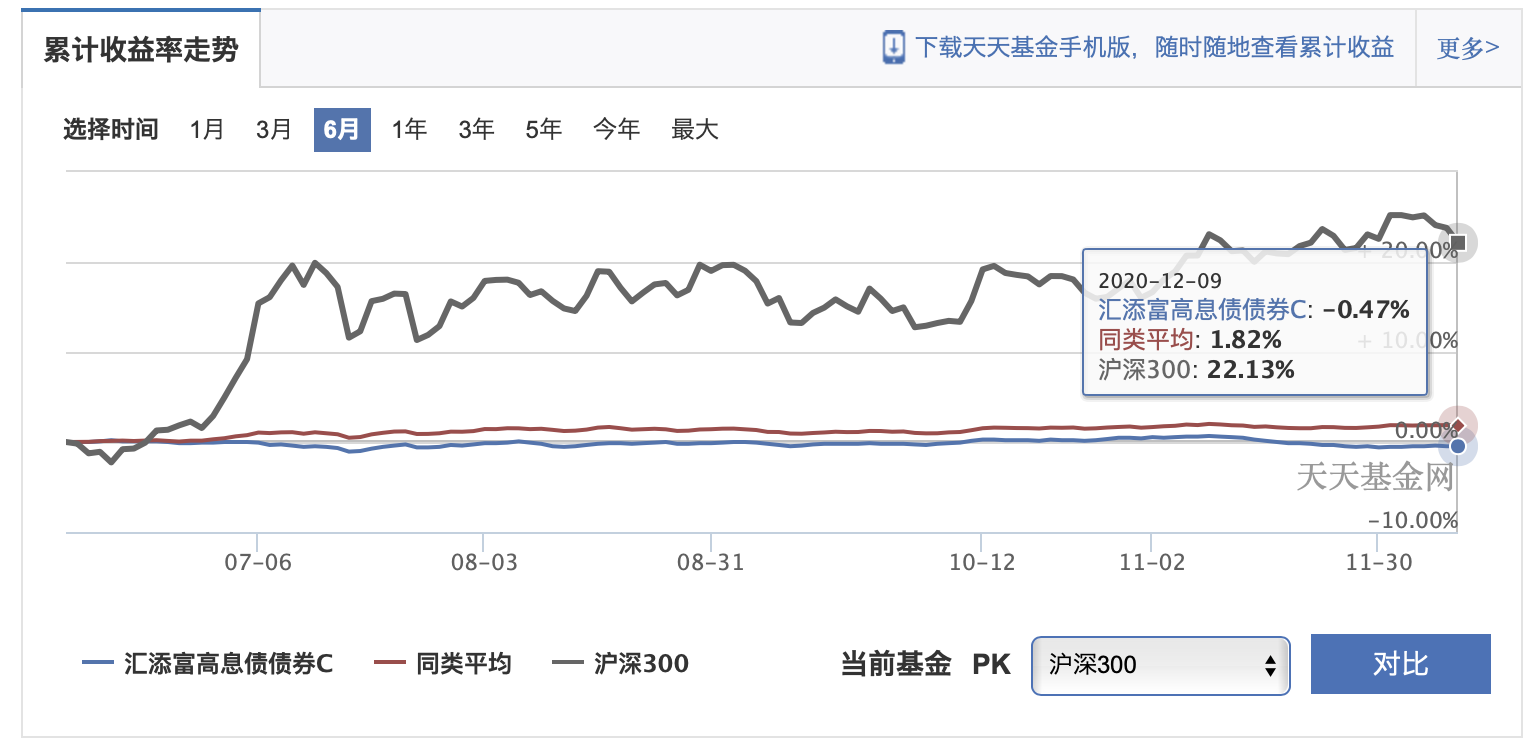Click the mobile phone download icon
Viewport: 1528px width, 748px height.
[893, 48]
